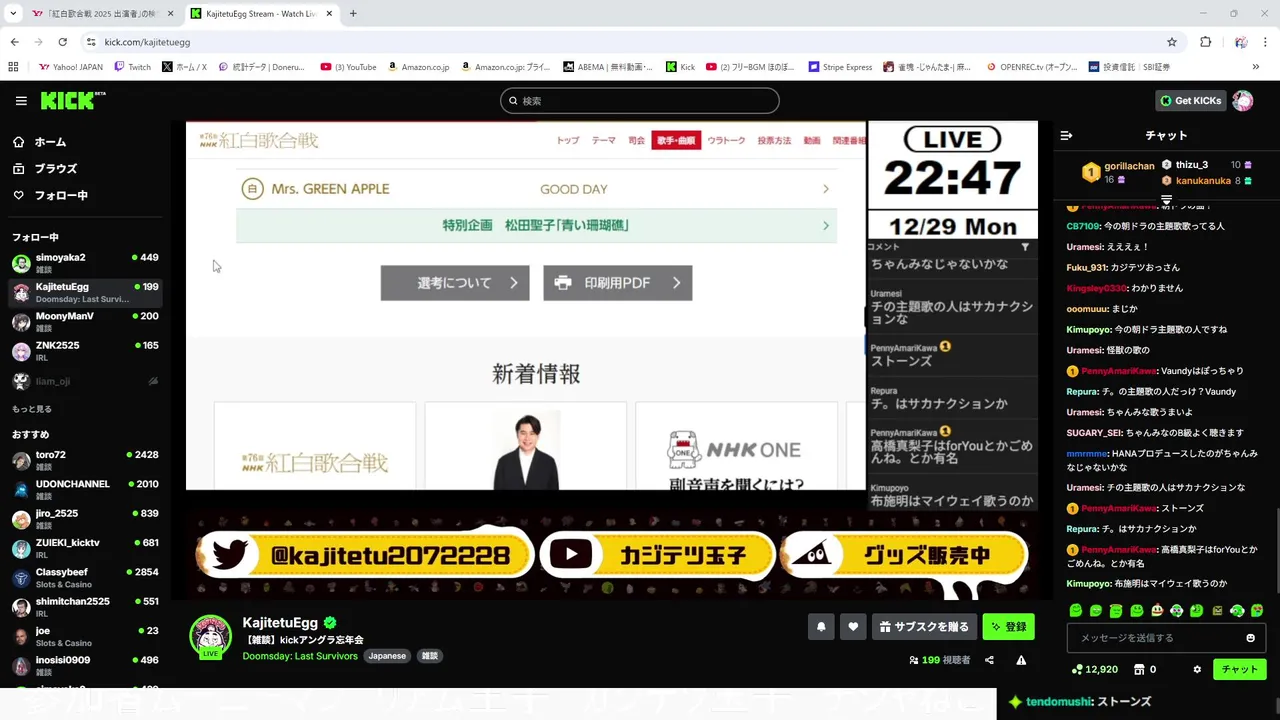Switch to the KajitetuEgg Stream tab
The height and width of the screenshot is (720, 1280).
[x=260, y=14]
